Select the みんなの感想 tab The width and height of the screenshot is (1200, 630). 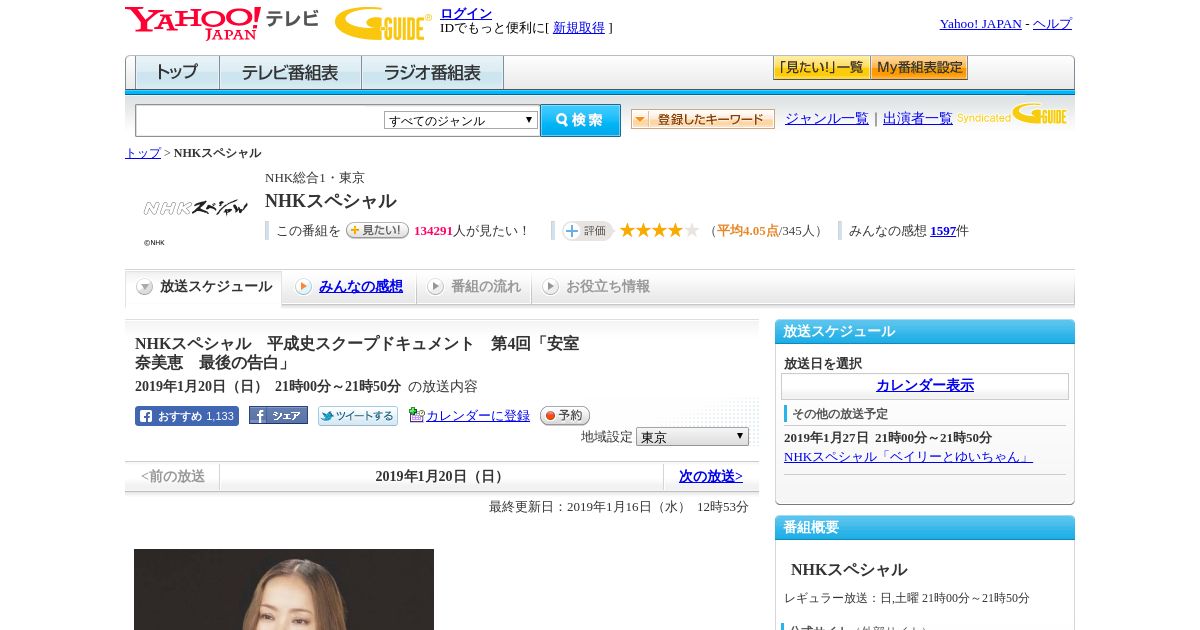coord(349,287)
